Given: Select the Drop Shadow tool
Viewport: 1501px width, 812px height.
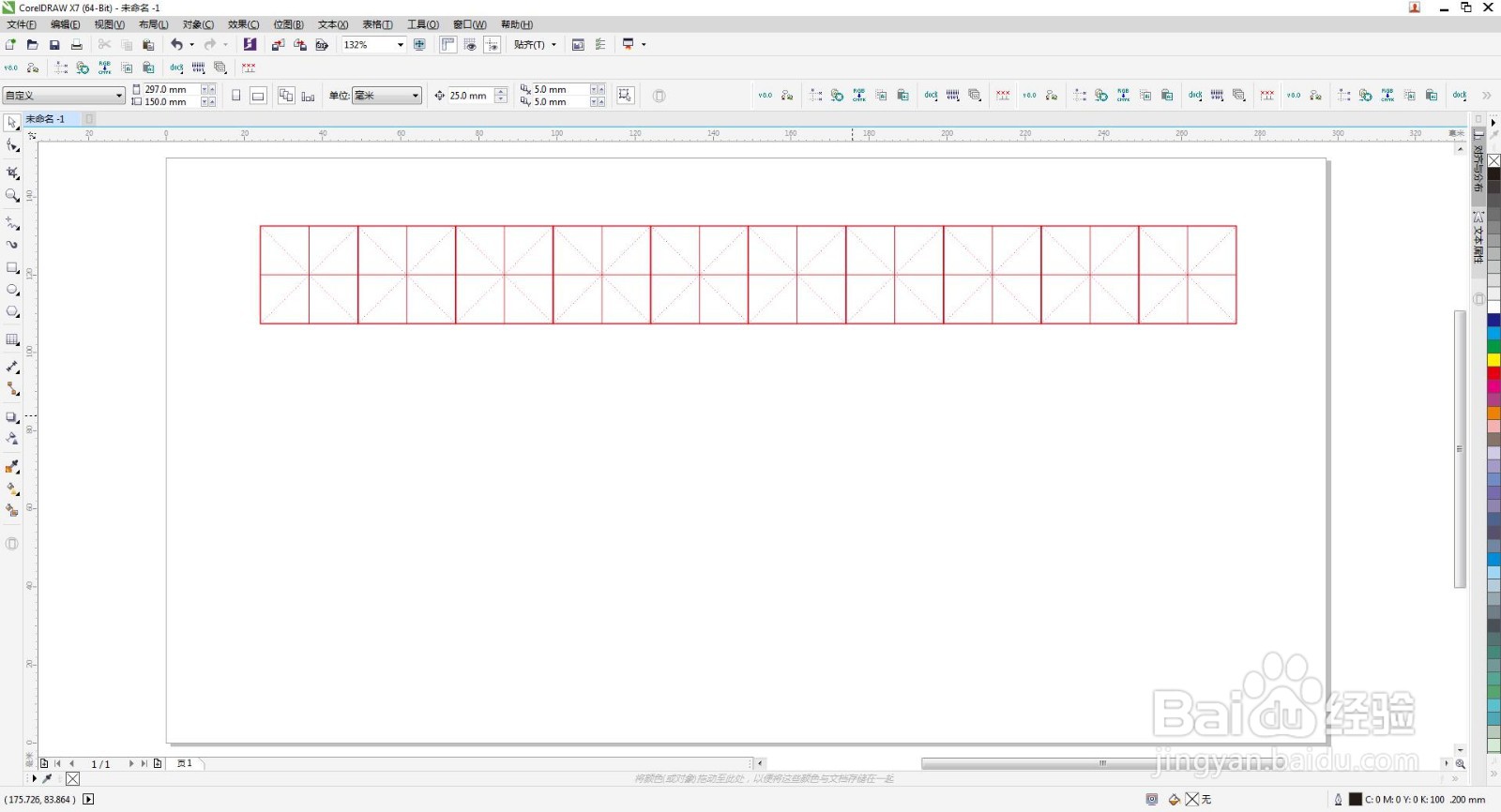Looking at the screenshot, I should pos(11,417).
